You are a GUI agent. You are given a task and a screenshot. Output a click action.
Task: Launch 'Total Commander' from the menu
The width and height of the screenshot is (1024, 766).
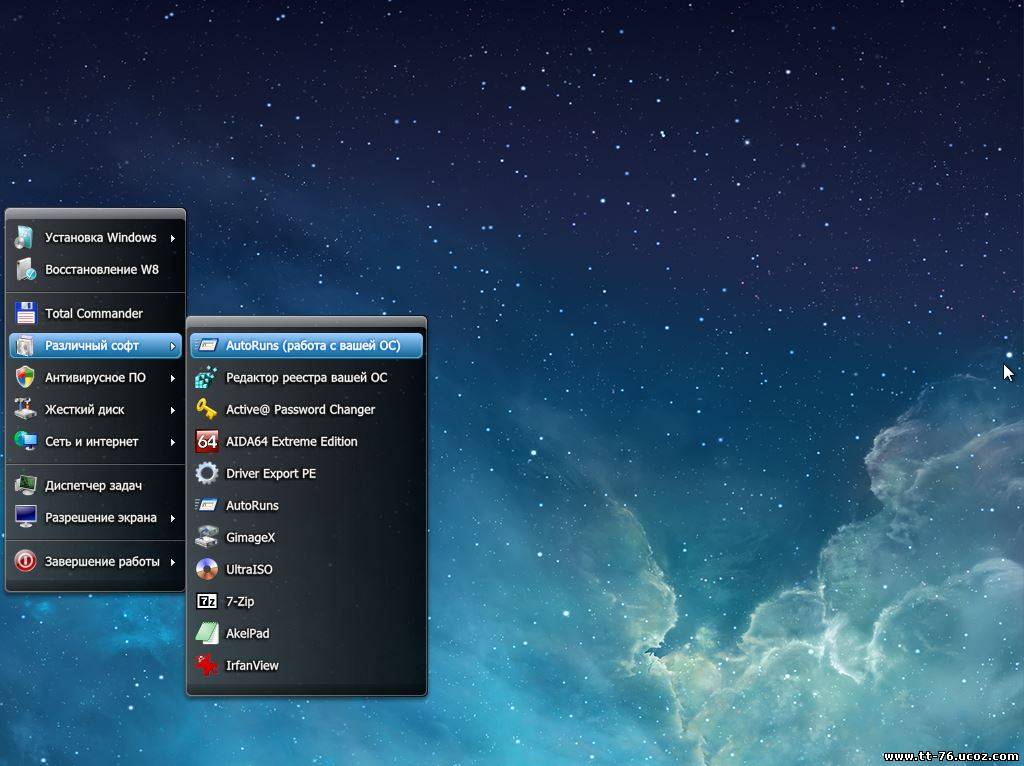(95, 313)
